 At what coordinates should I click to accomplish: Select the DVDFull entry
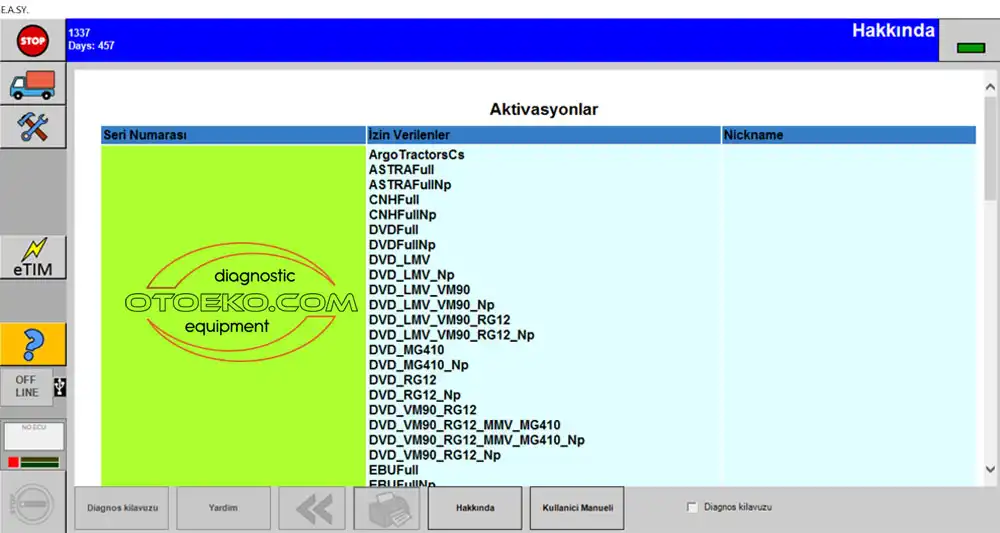pos(393,230)
